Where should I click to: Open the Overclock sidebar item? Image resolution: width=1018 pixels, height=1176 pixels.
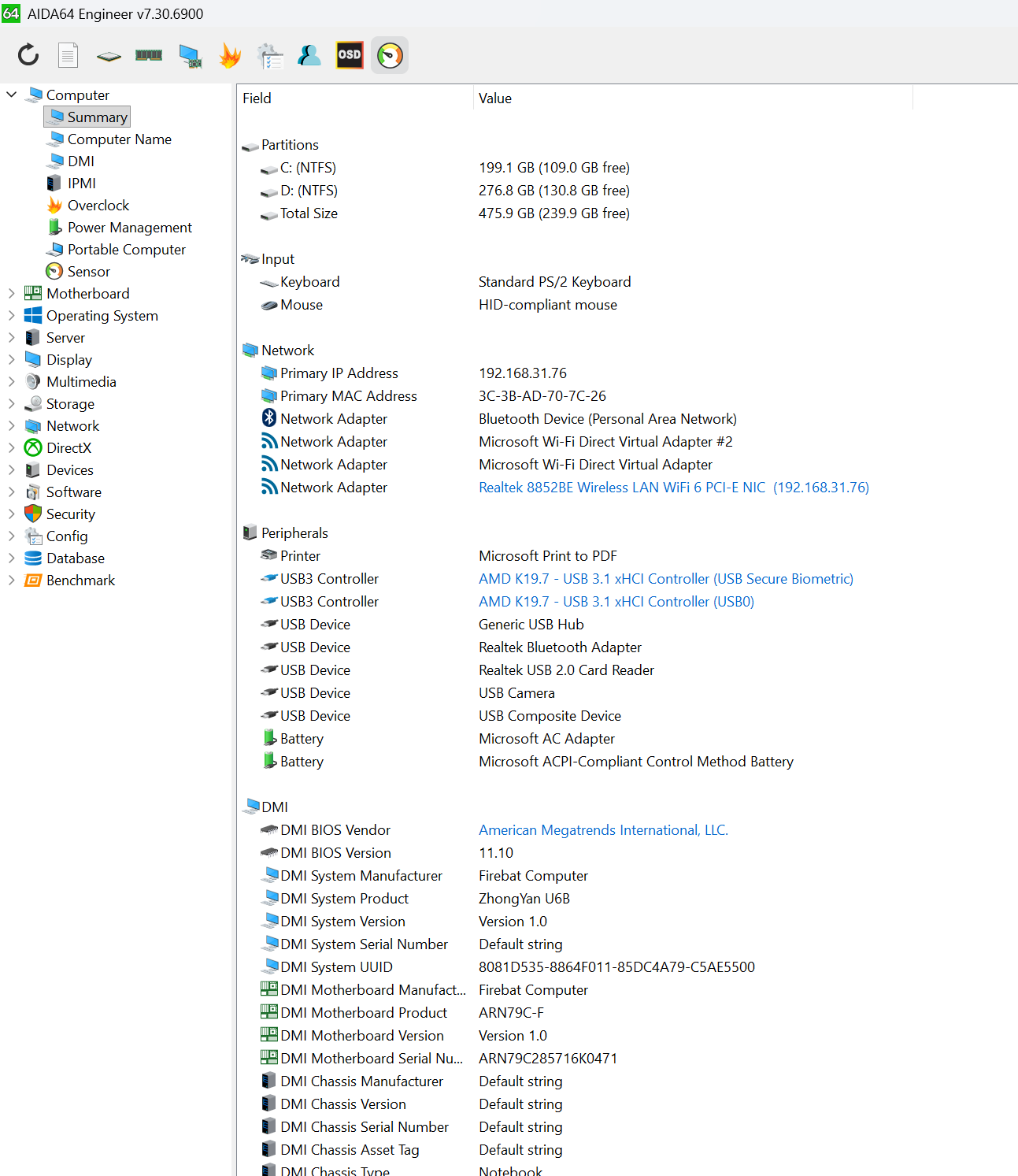click(x=88, y=205)
